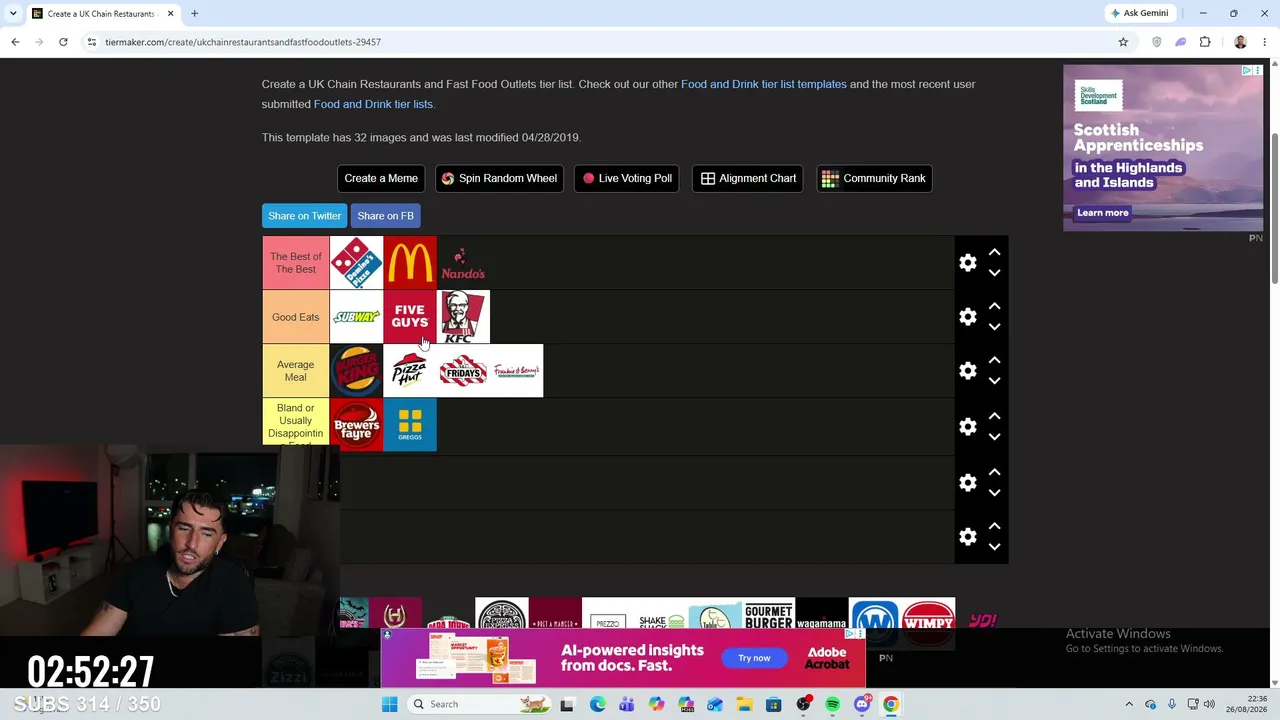Open the Chrome profile avatar

(x=1240, y=42)
